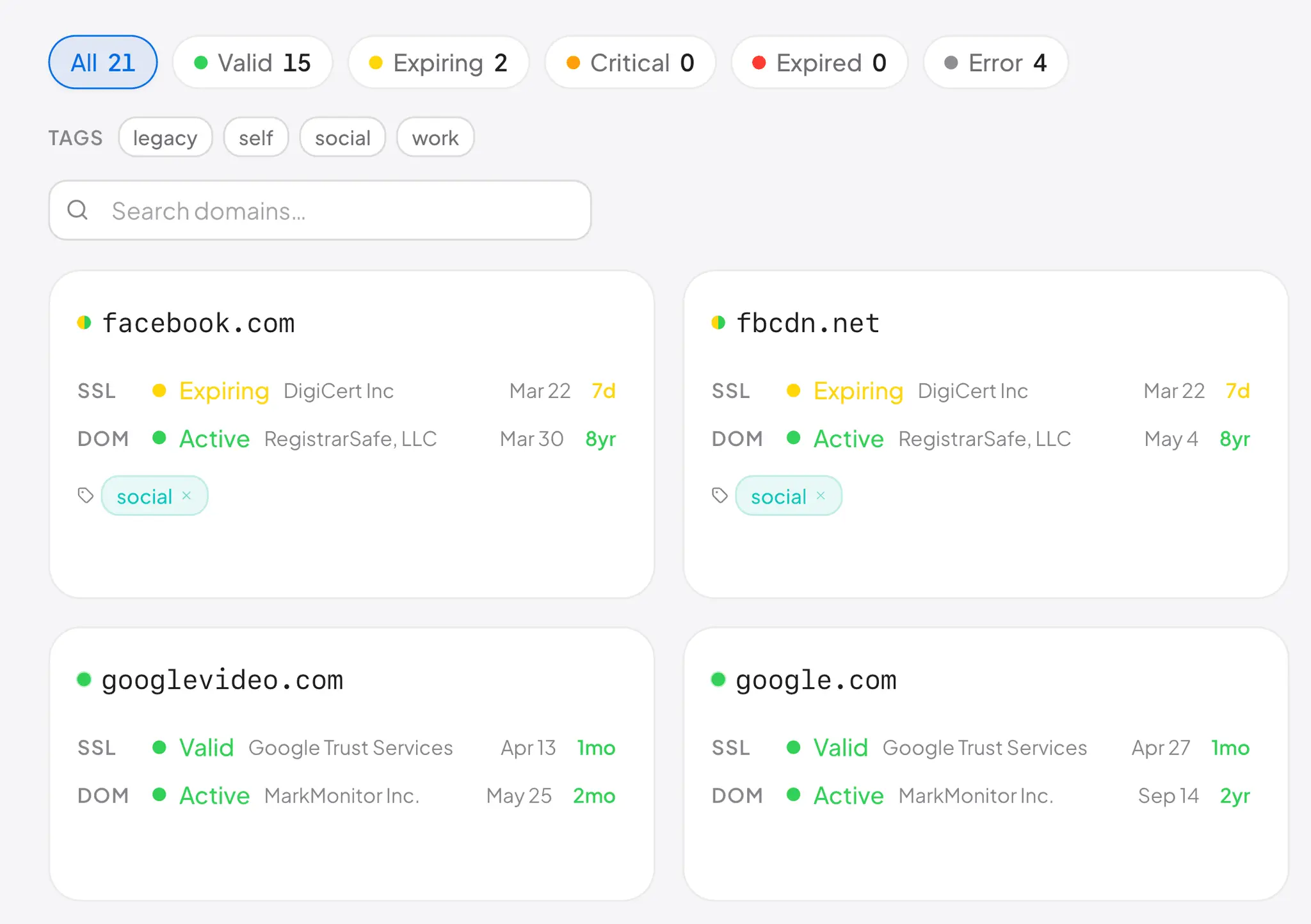Click the 1mo SSL remaining on google.com
The width and height of the screenshot is (1311, 924).
(x=1230, y=747)
